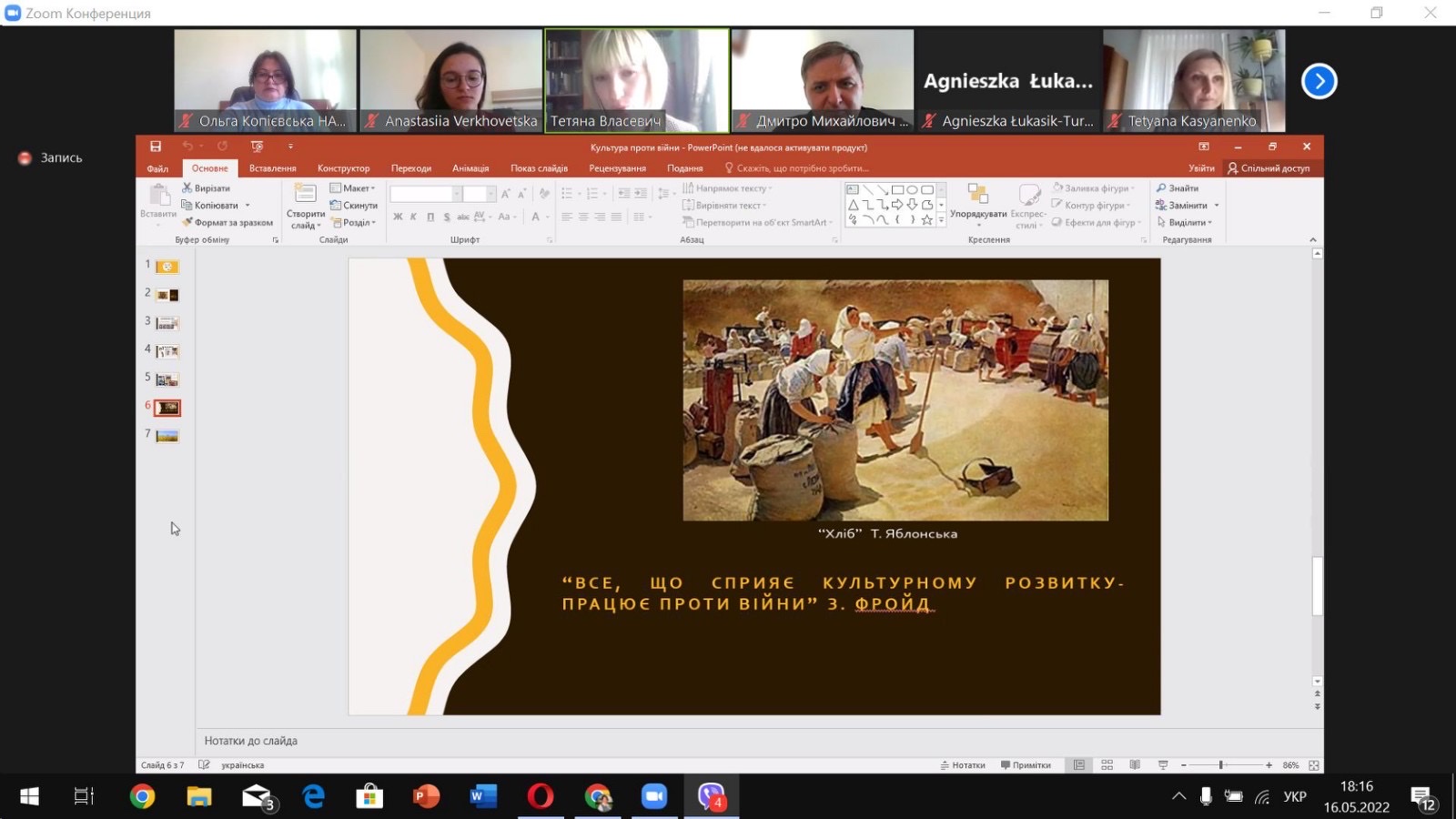Justify the paragraph text
Viewport: 1456px width, 819px height.
(x=616, y=217)
